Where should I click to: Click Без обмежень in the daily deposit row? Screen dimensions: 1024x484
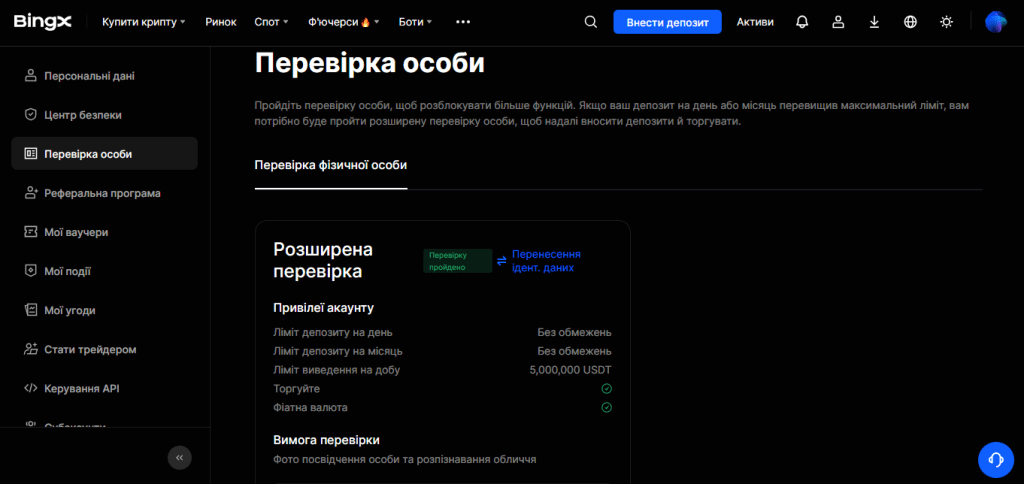tap(575, 332)
